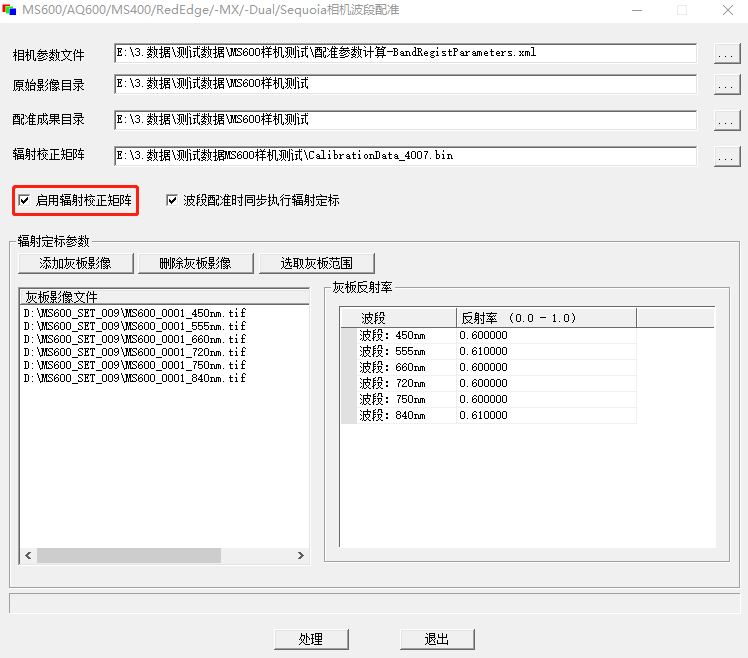The width and height of the screenshot is (748, 658).
Task: Select the MS600_0001_450nm.tif file row
Action: click(135, 313)
